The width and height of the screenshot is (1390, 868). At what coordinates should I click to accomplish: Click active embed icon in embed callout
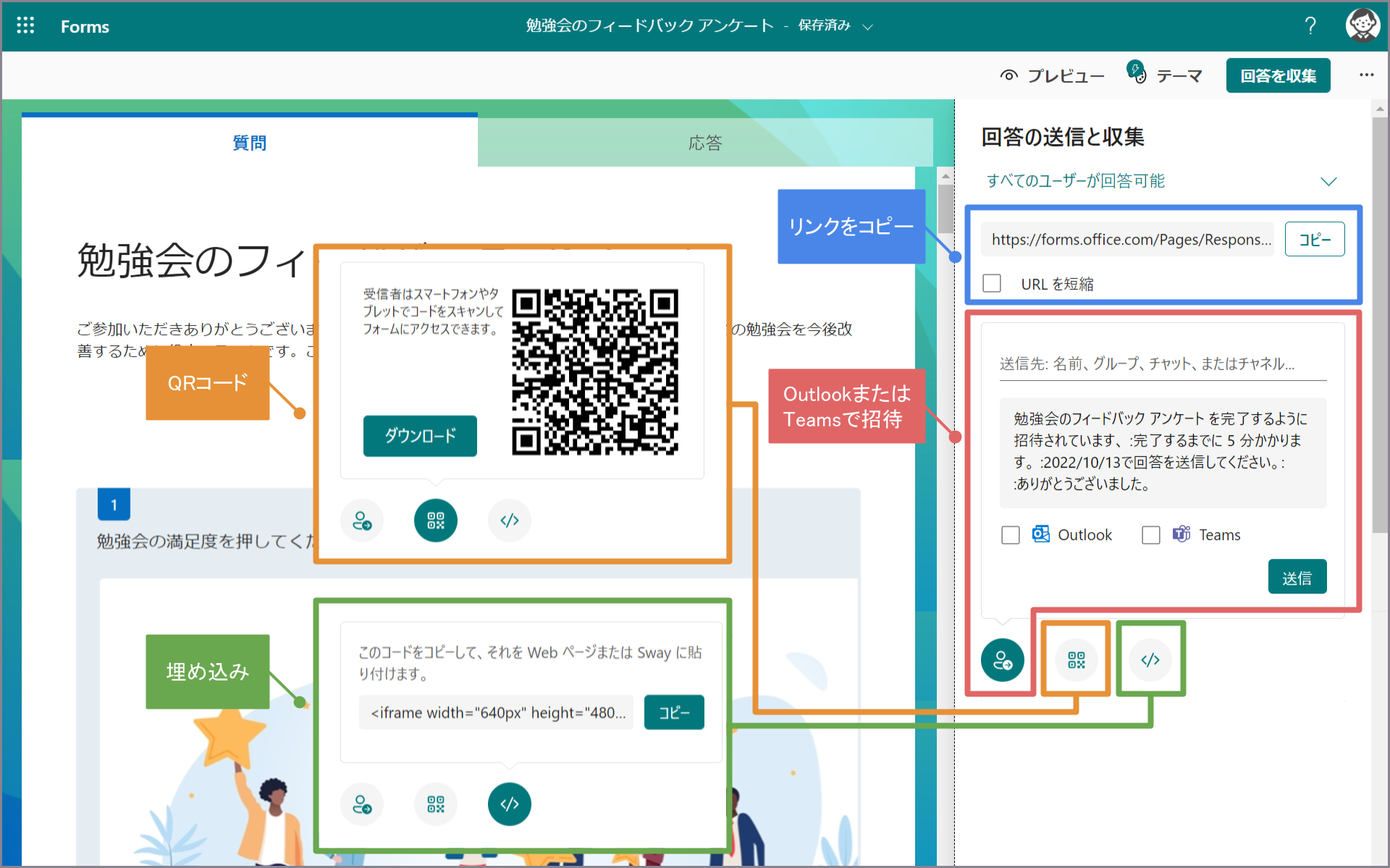pos(510,804)
